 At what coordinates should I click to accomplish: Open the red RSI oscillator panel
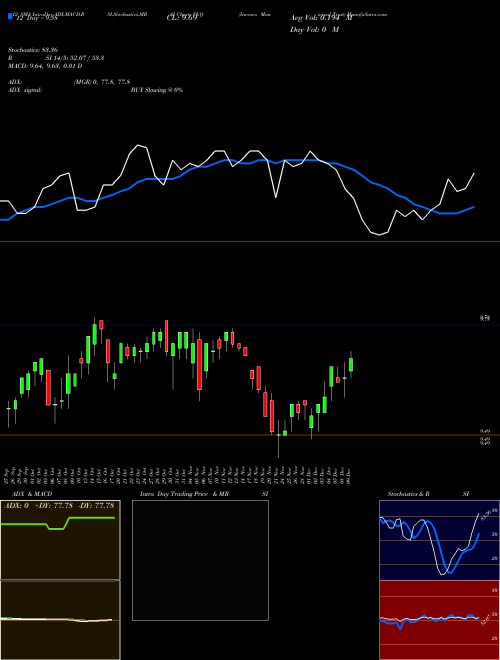click(x=439, y=620)
